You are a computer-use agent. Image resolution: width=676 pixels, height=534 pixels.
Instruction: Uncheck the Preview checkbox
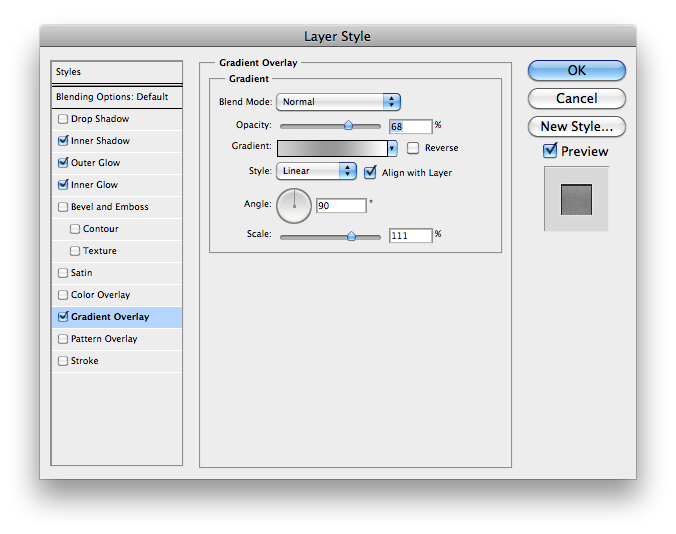(550, 150)
